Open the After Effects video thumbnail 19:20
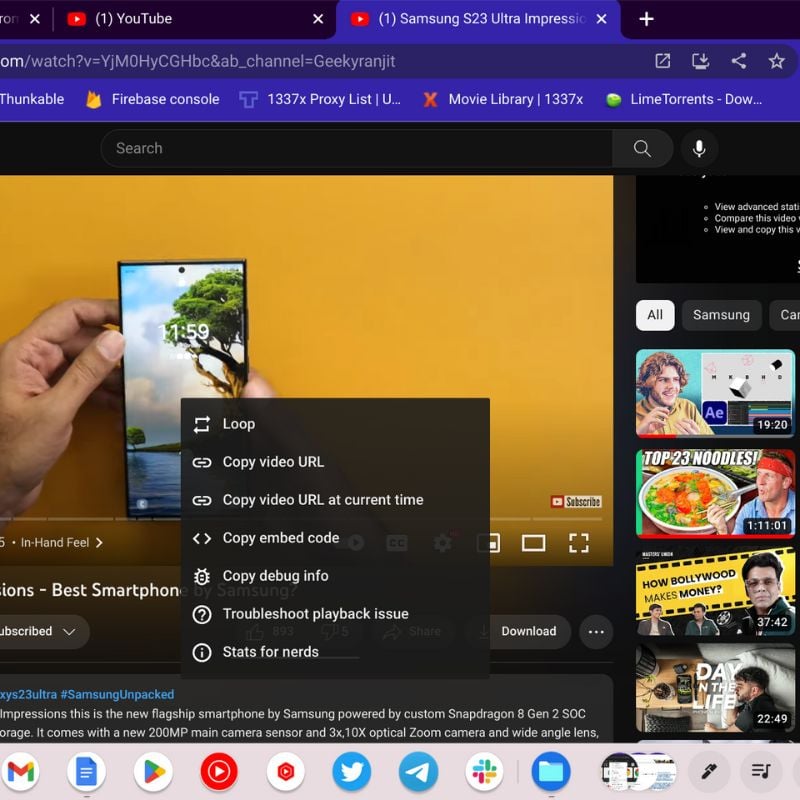 [715, 393]
